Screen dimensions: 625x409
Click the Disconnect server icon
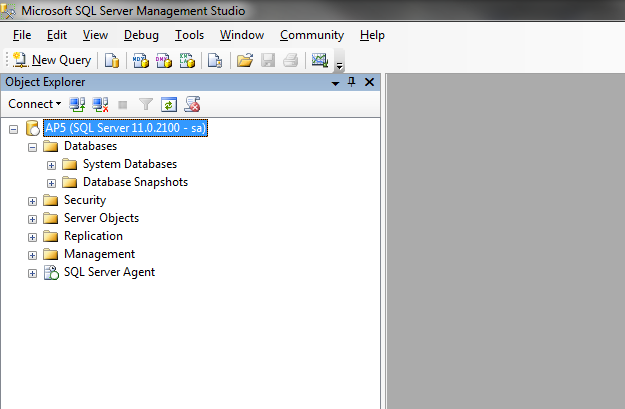coord(100,103)
